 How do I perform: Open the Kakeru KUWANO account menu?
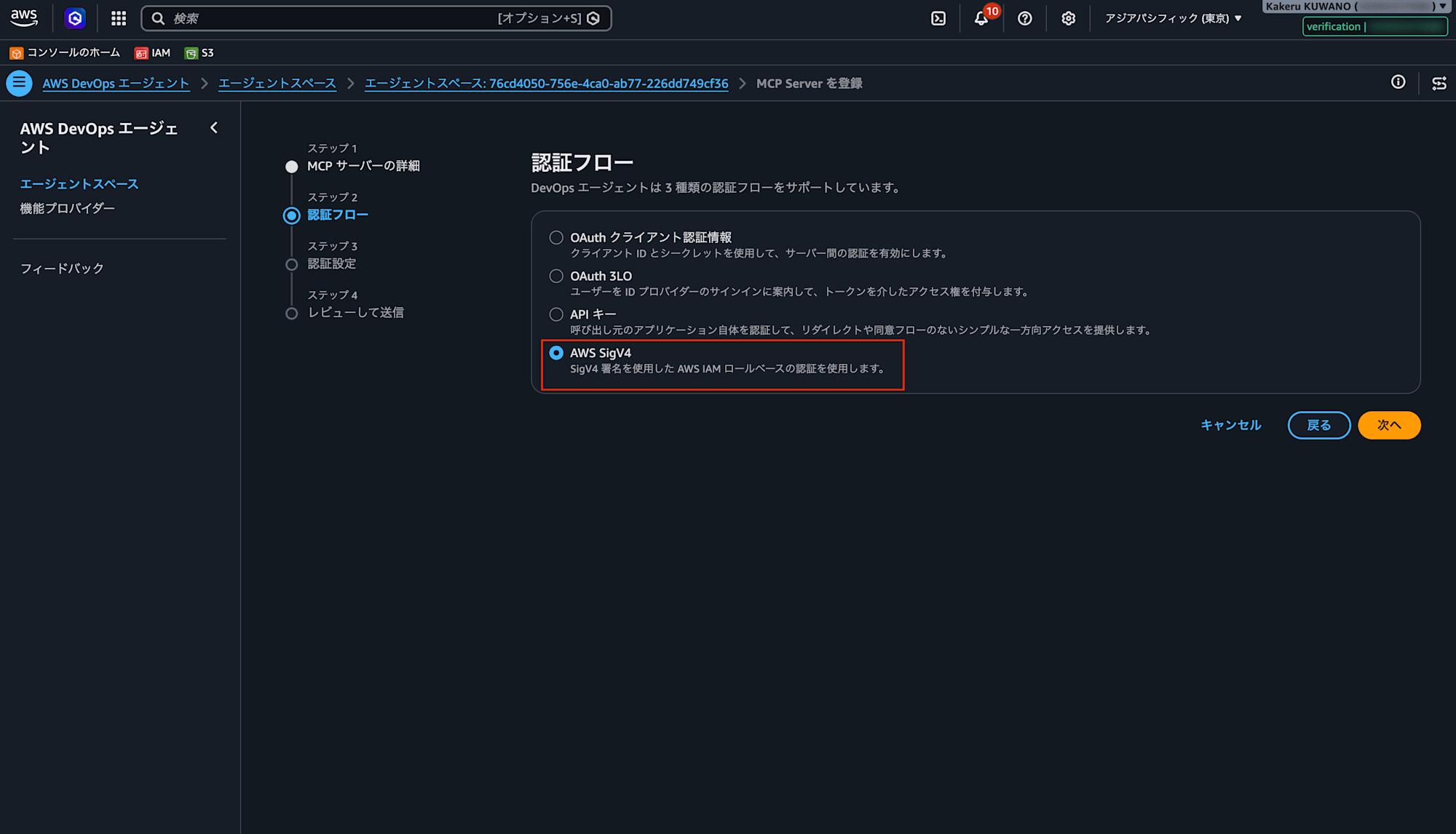[1356, 7]
